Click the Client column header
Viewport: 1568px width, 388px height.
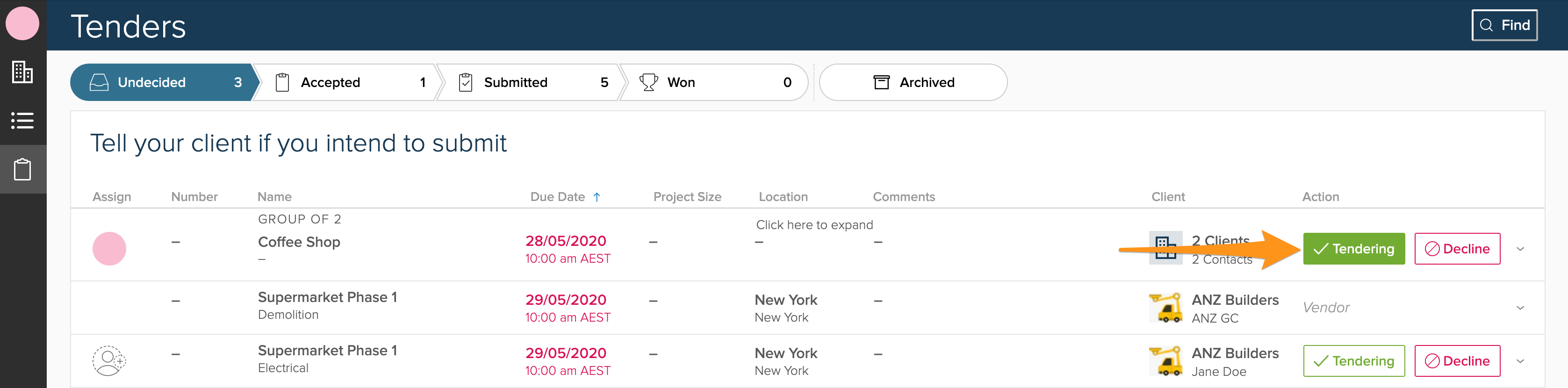1167,197
